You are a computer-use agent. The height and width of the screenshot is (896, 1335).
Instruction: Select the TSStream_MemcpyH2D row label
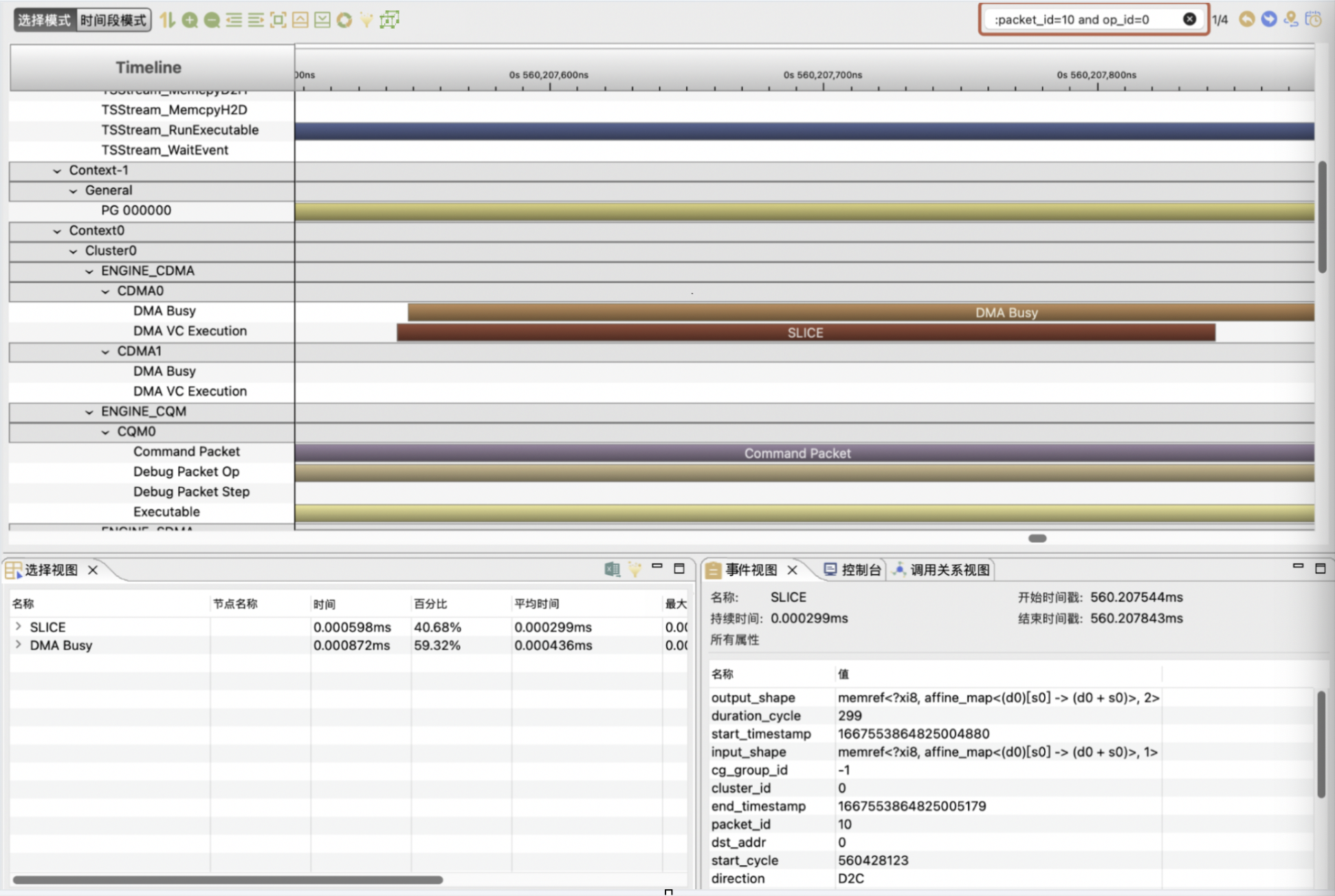pyautogui.click(x=174, y=110)
